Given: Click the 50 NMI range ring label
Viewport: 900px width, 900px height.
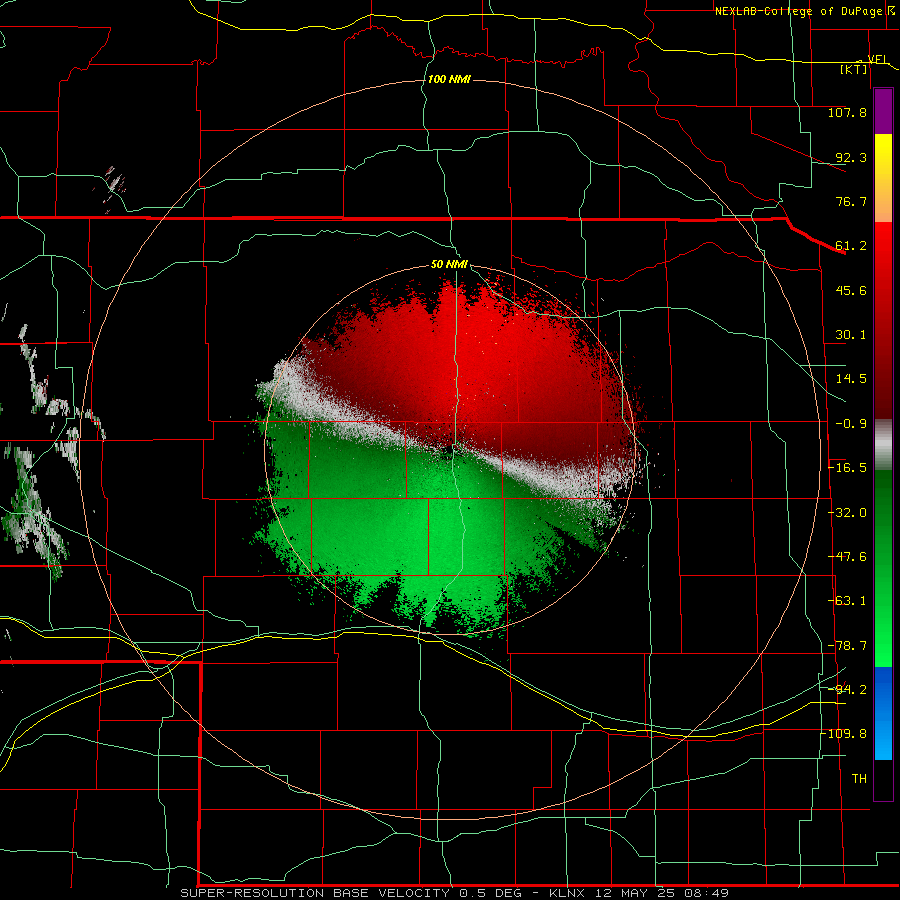Looking at the screenshot, I should (449, 264).
